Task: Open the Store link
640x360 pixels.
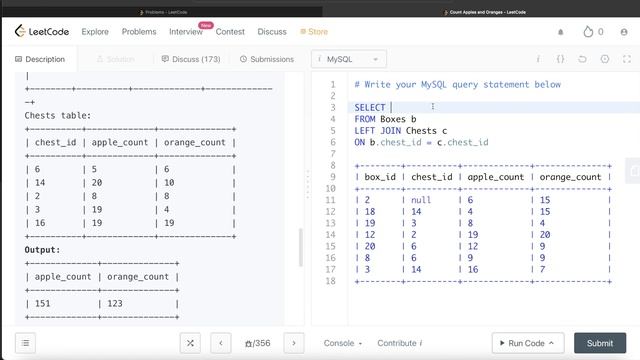Action: click(314, 31)
